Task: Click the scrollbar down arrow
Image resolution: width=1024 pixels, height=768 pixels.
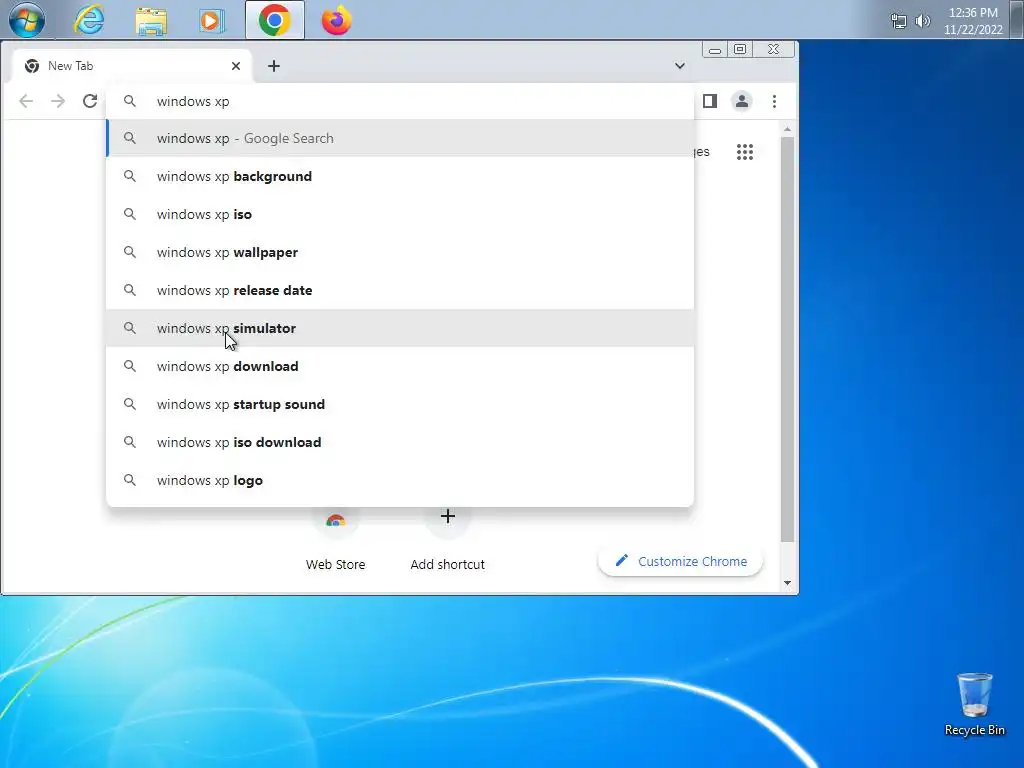Action: coord(787,583)
